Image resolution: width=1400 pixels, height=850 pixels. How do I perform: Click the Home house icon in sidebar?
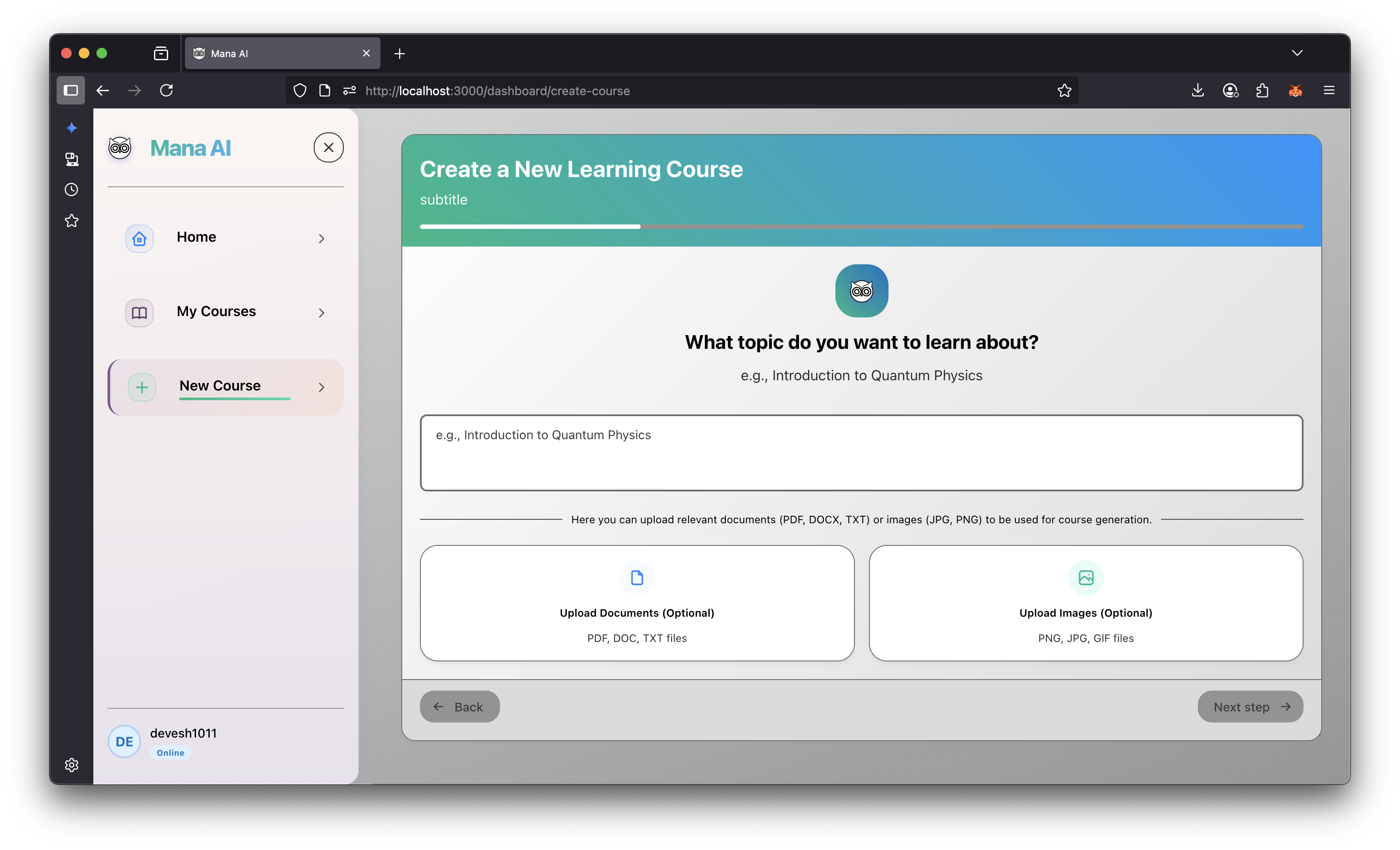(139, 238)
